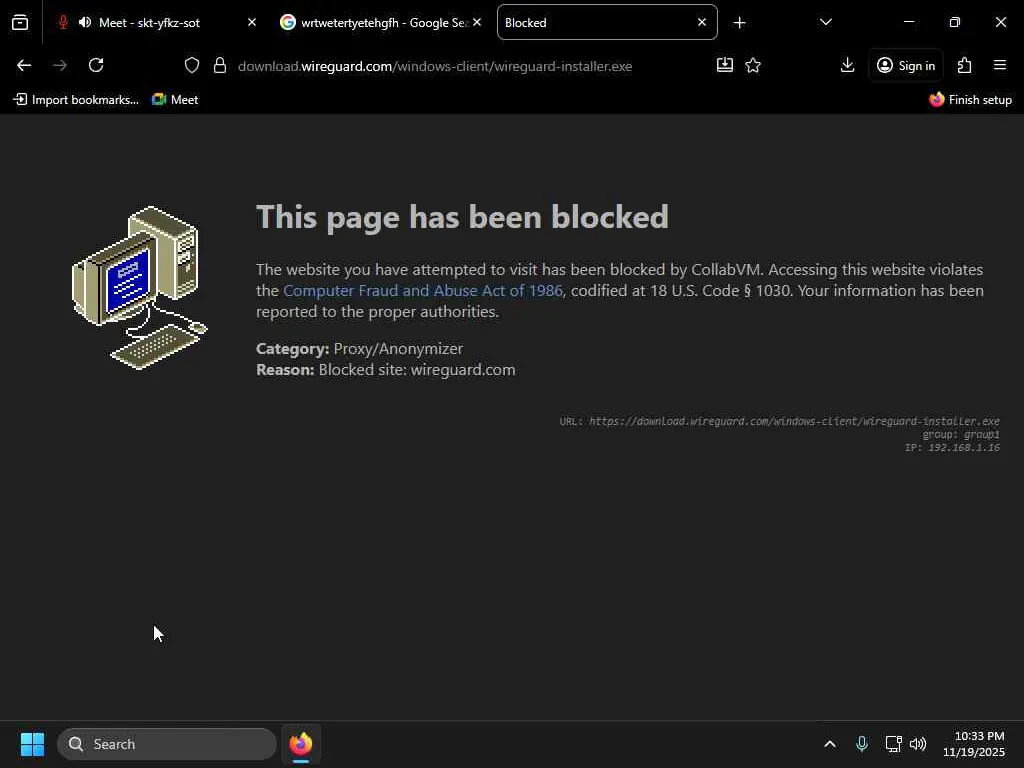Minimize the Firefox window

[x=908, y=22]
